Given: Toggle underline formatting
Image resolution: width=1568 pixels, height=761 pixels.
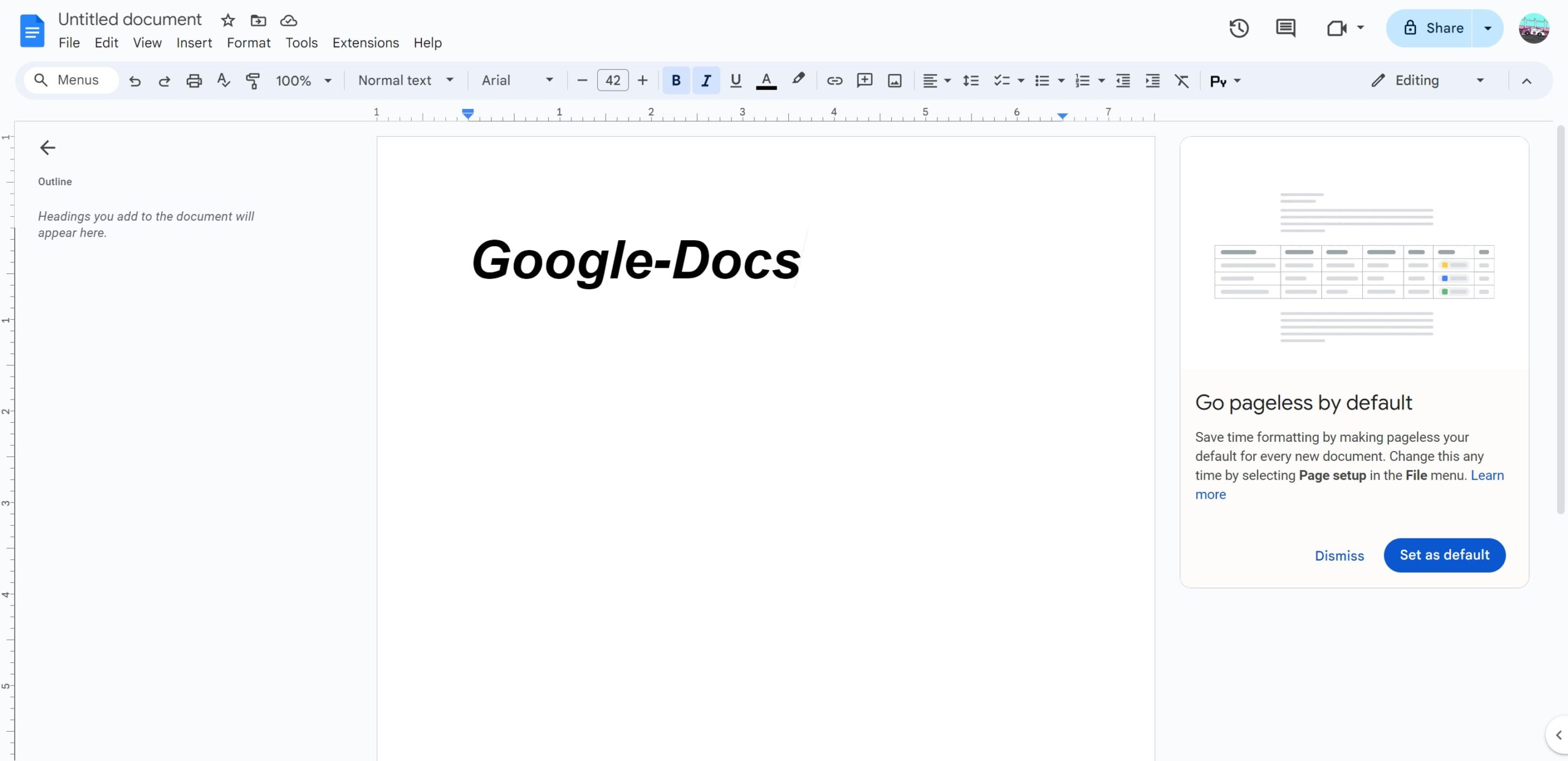Looking at the screenshot, I should pos(736,80).
